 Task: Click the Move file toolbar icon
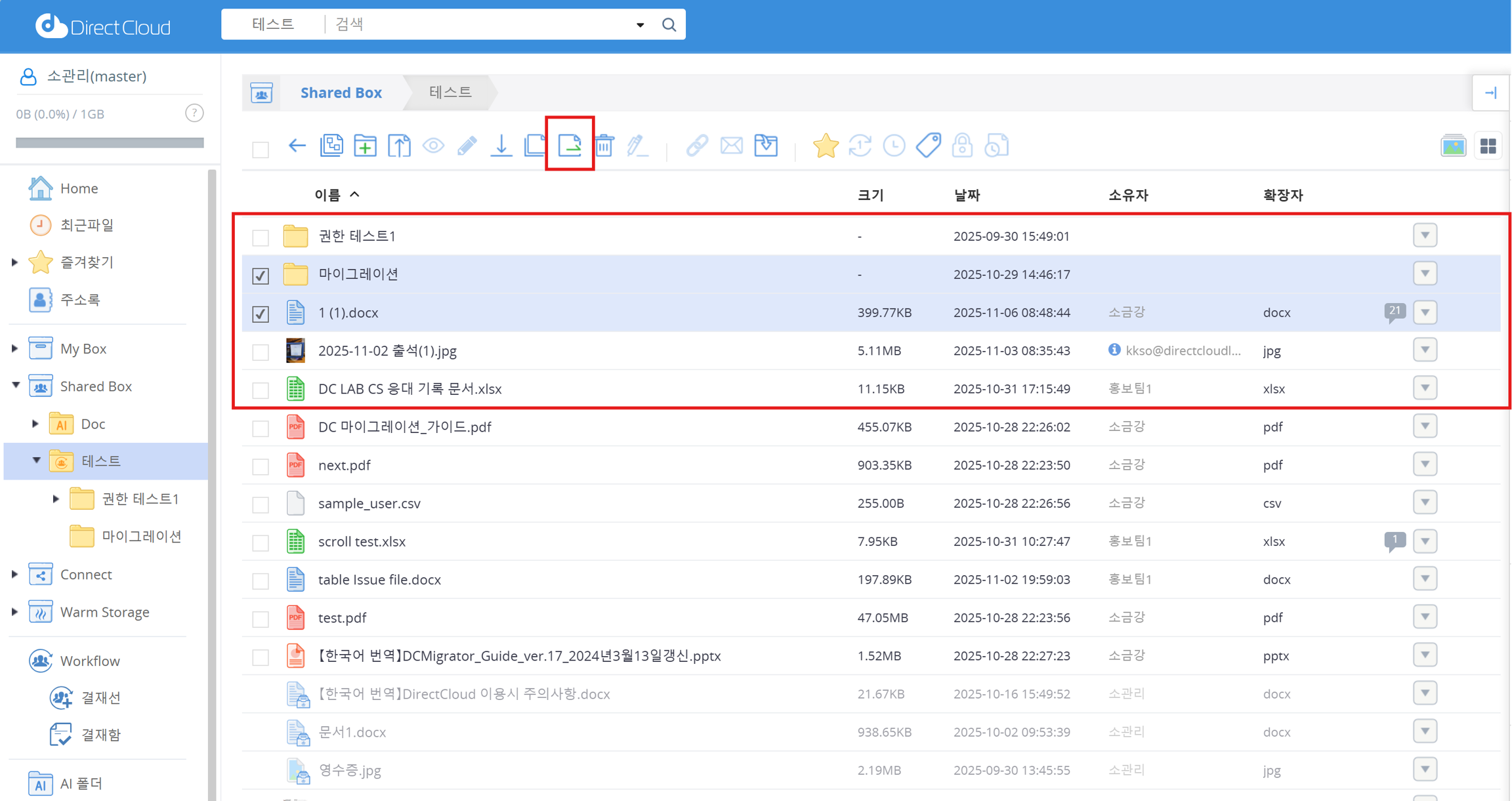[570, 145]
